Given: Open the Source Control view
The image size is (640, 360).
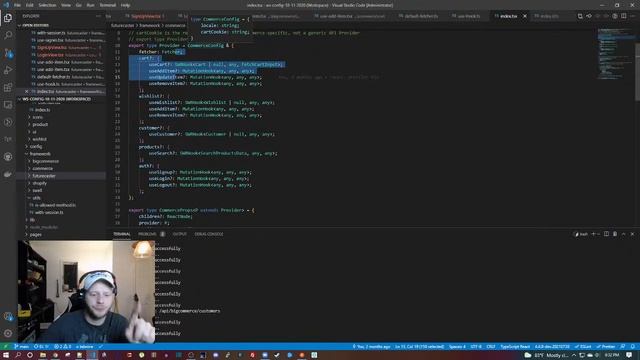Looking at the screenshot, I should pos(8,53).
